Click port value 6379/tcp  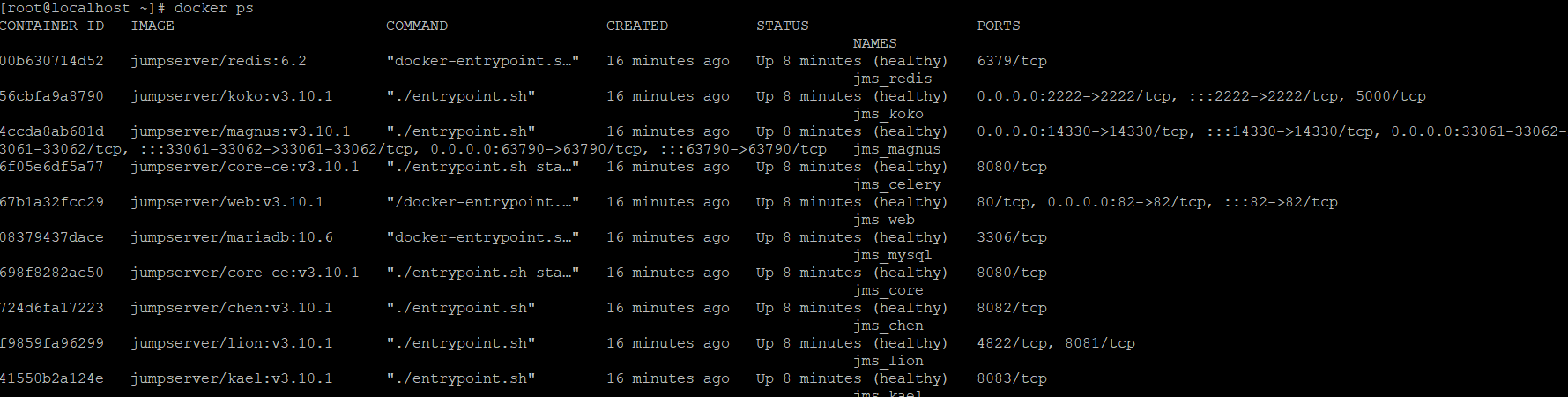[x=1012, y=61]
